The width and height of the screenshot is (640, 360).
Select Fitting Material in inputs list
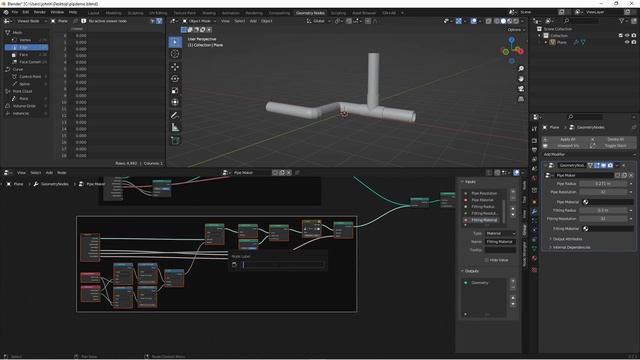coord(484,220)
